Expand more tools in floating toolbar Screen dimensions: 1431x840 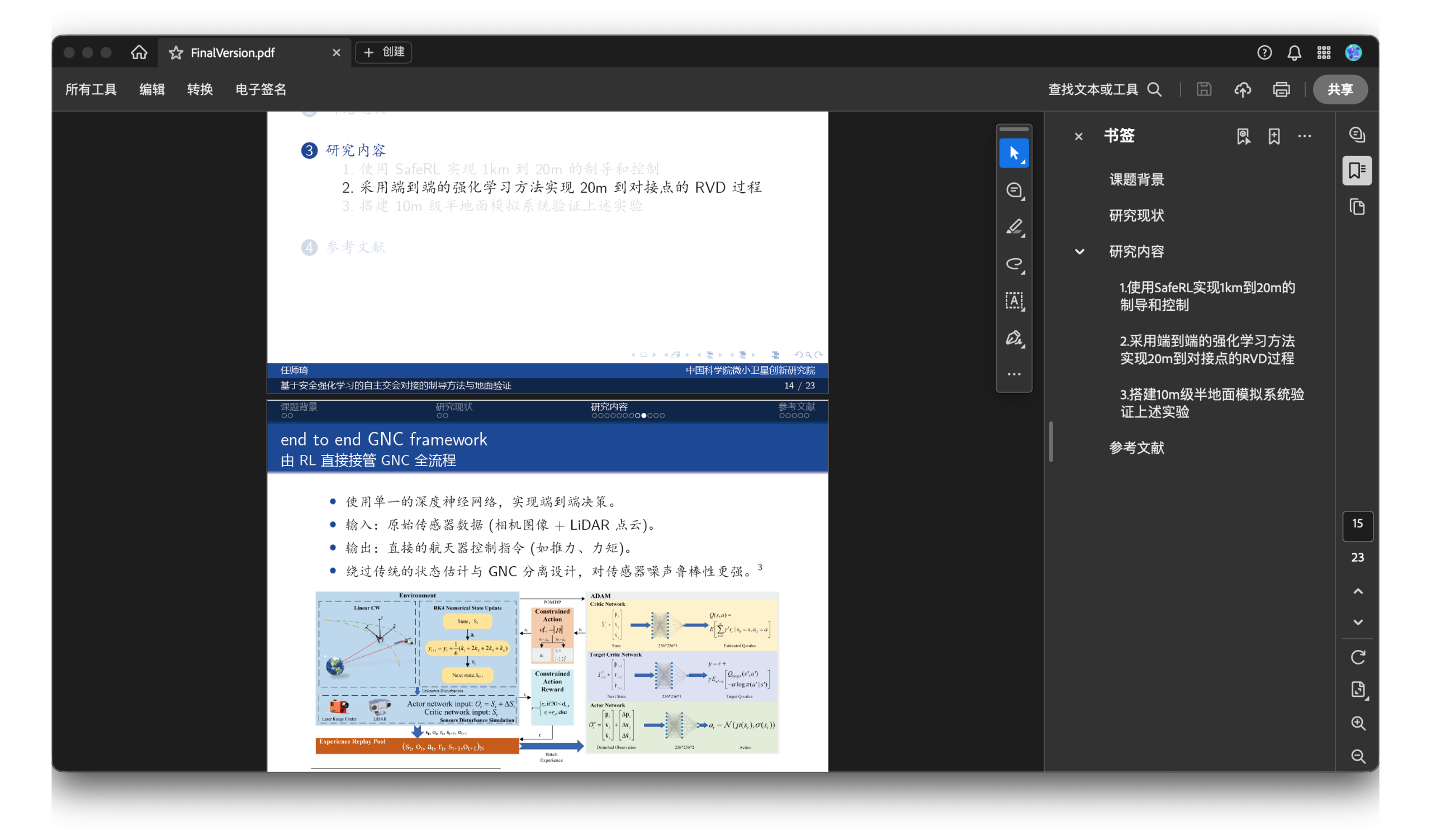click(x=1013, y=374)
